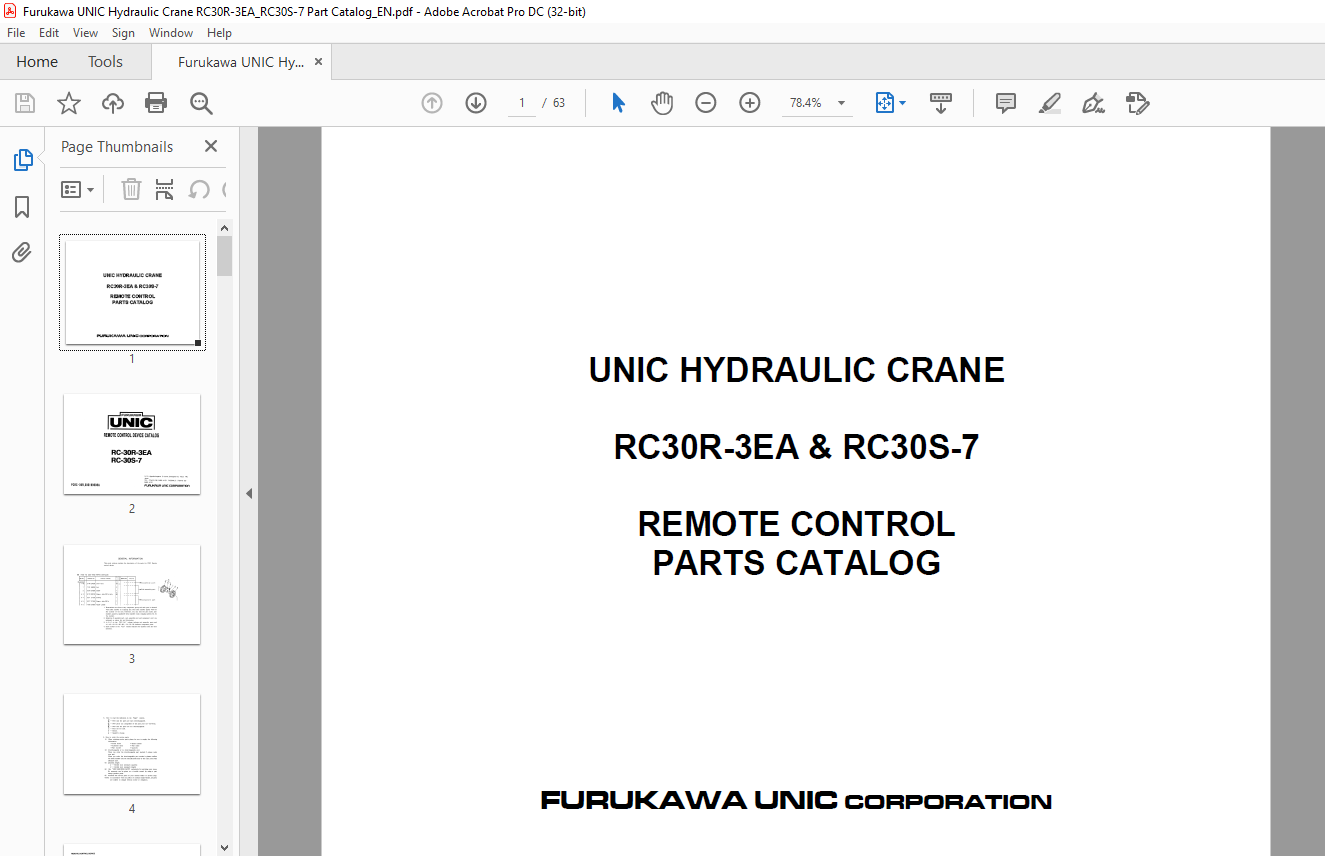Go to previous page using up arrow
1325x856 pixels.
[432, 103]
